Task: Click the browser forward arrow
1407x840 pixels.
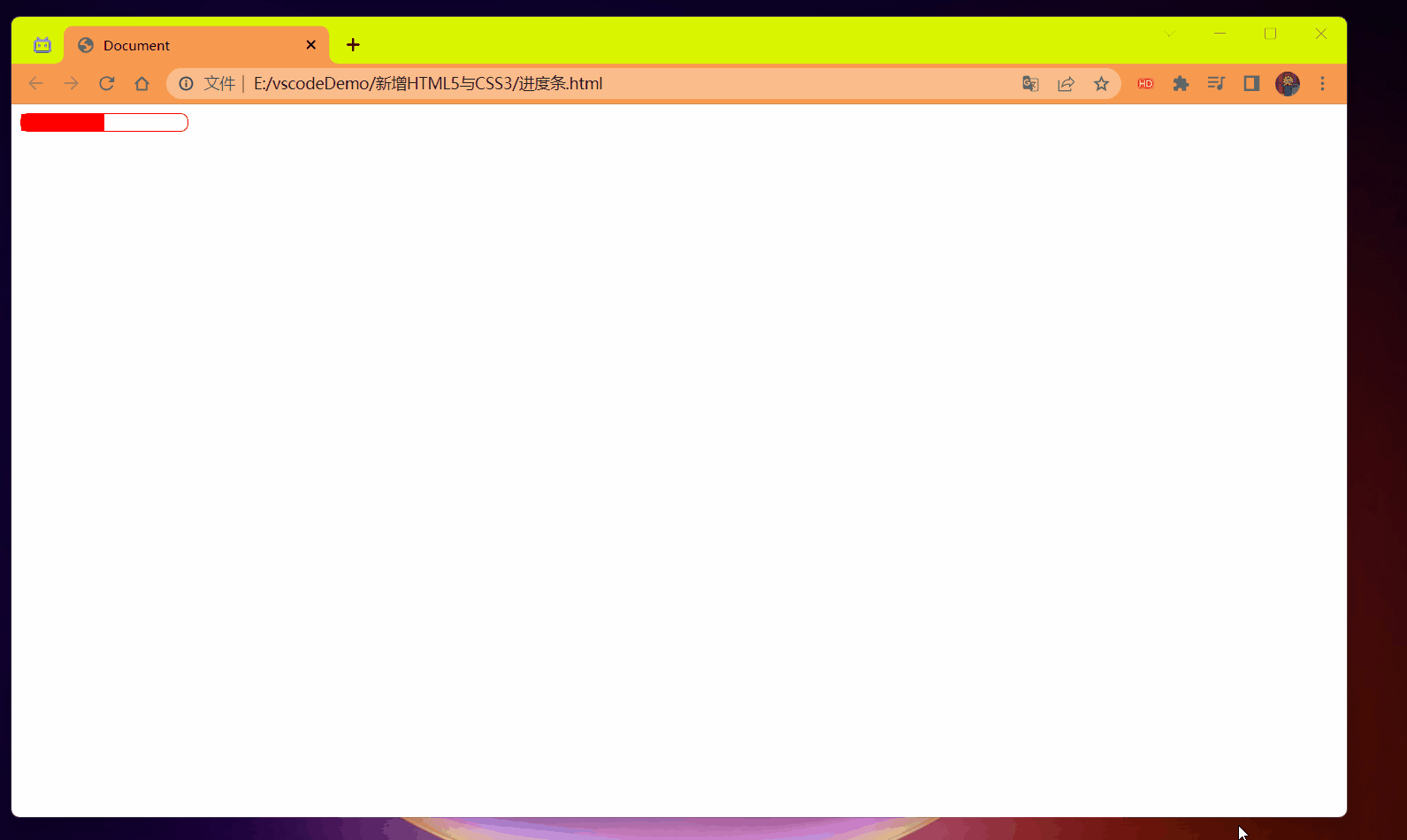Action: pos(72,83)
